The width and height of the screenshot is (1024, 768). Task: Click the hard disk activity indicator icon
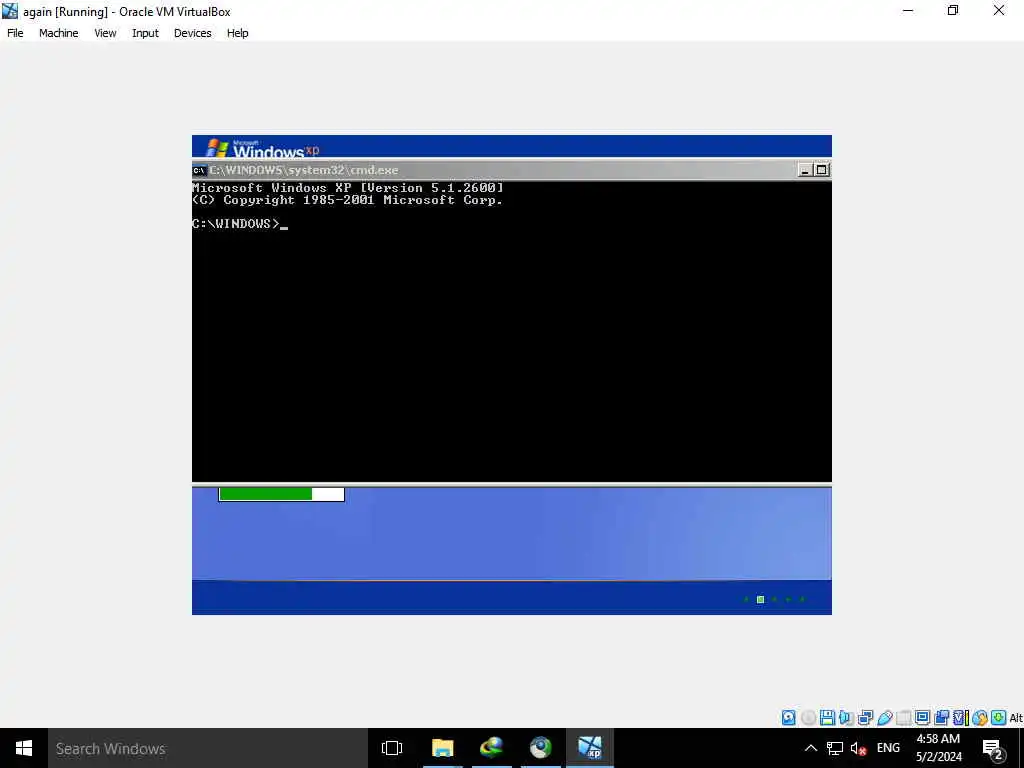(x=789, y=718)
